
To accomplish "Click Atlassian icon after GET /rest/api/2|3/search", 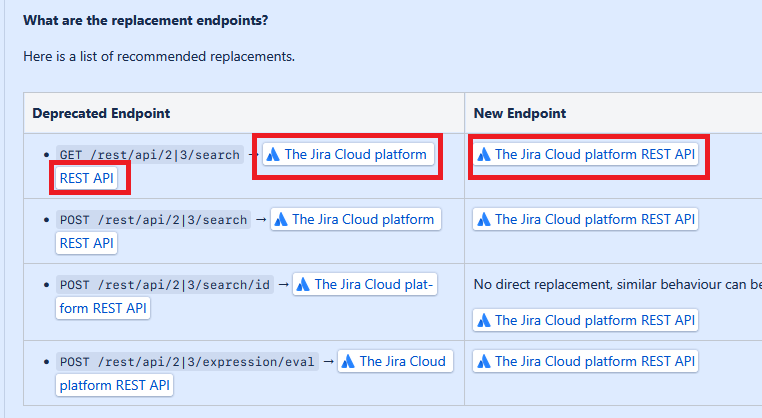I will pos(273,155).
